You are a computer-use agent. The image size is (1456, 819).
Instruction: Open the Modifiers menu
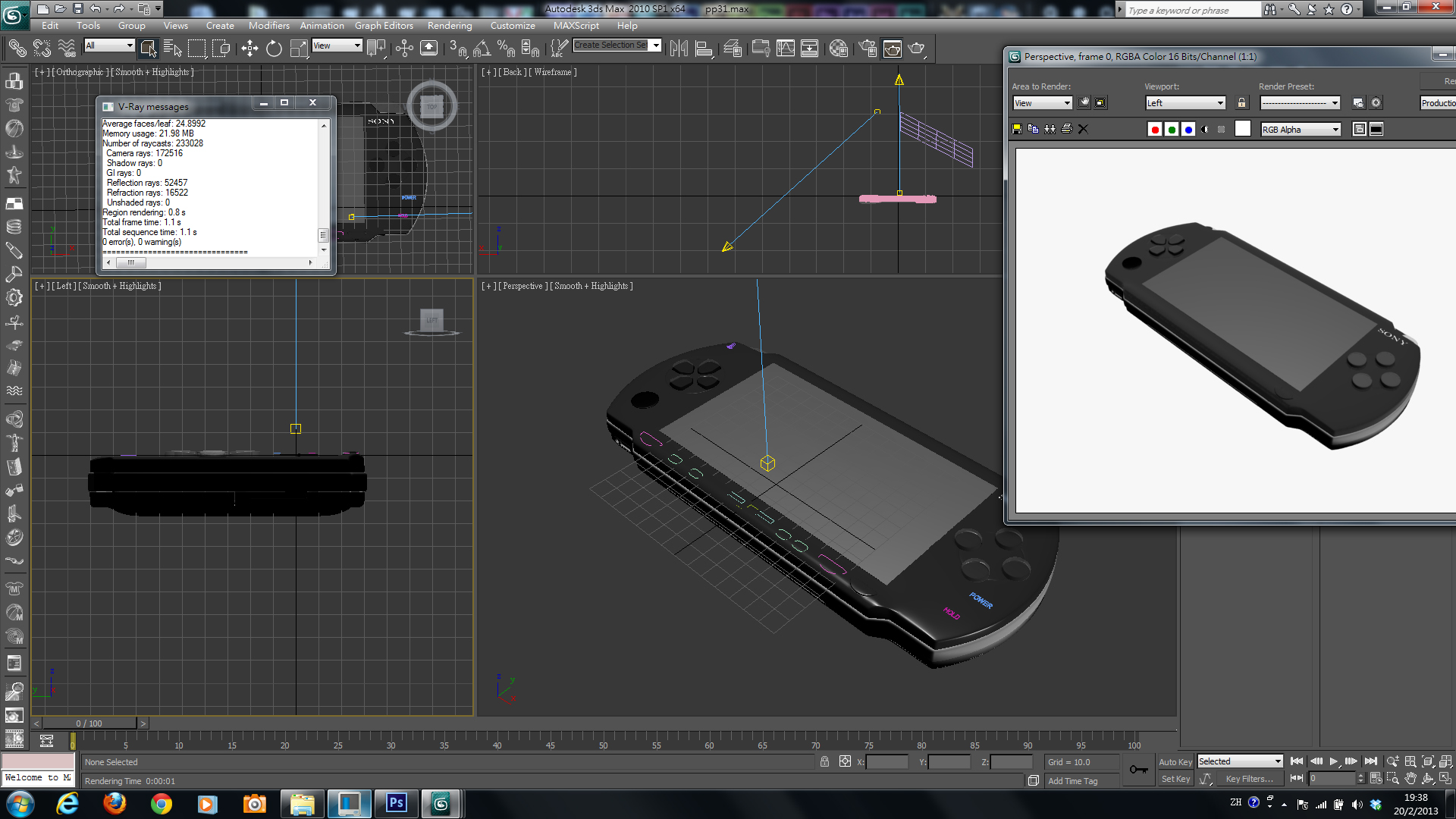[268, 25]
